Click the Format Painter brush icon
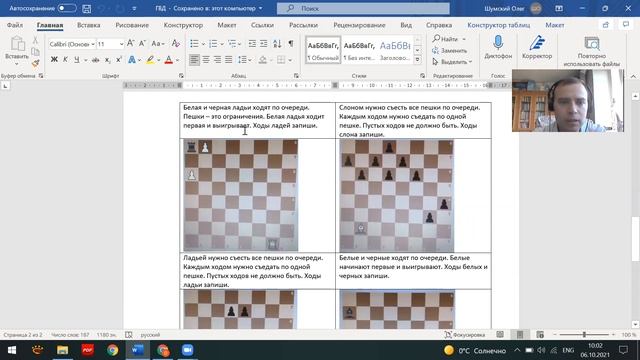 pyautogui.click(x=36, y=63)
